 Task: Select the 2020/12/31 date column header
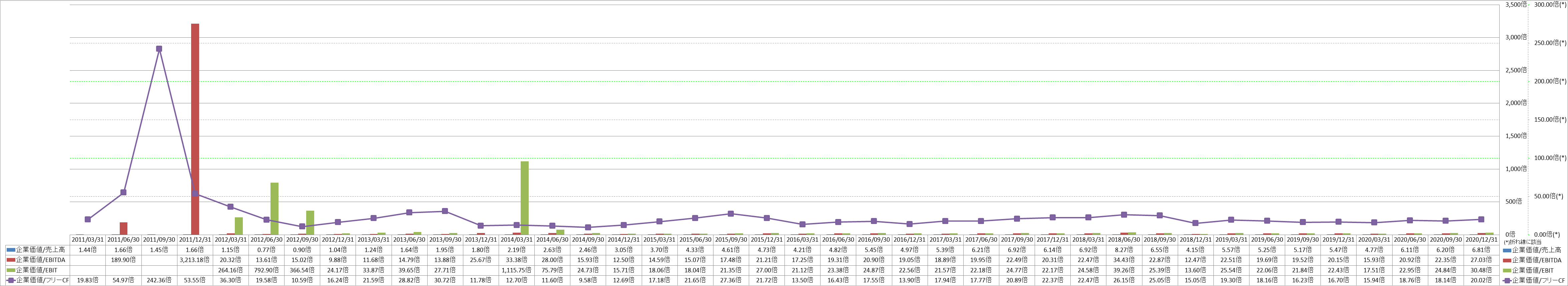(1481, 240)
